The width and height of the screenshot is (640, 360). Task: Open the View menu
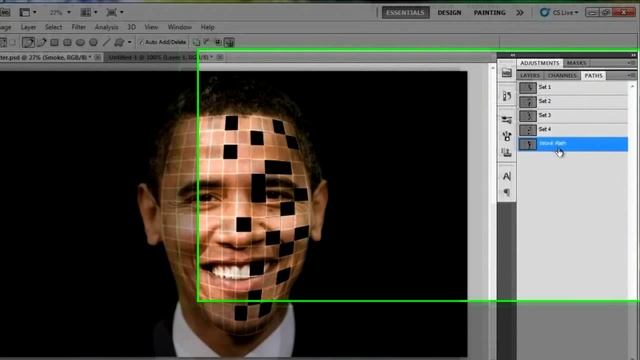point(151,27)
